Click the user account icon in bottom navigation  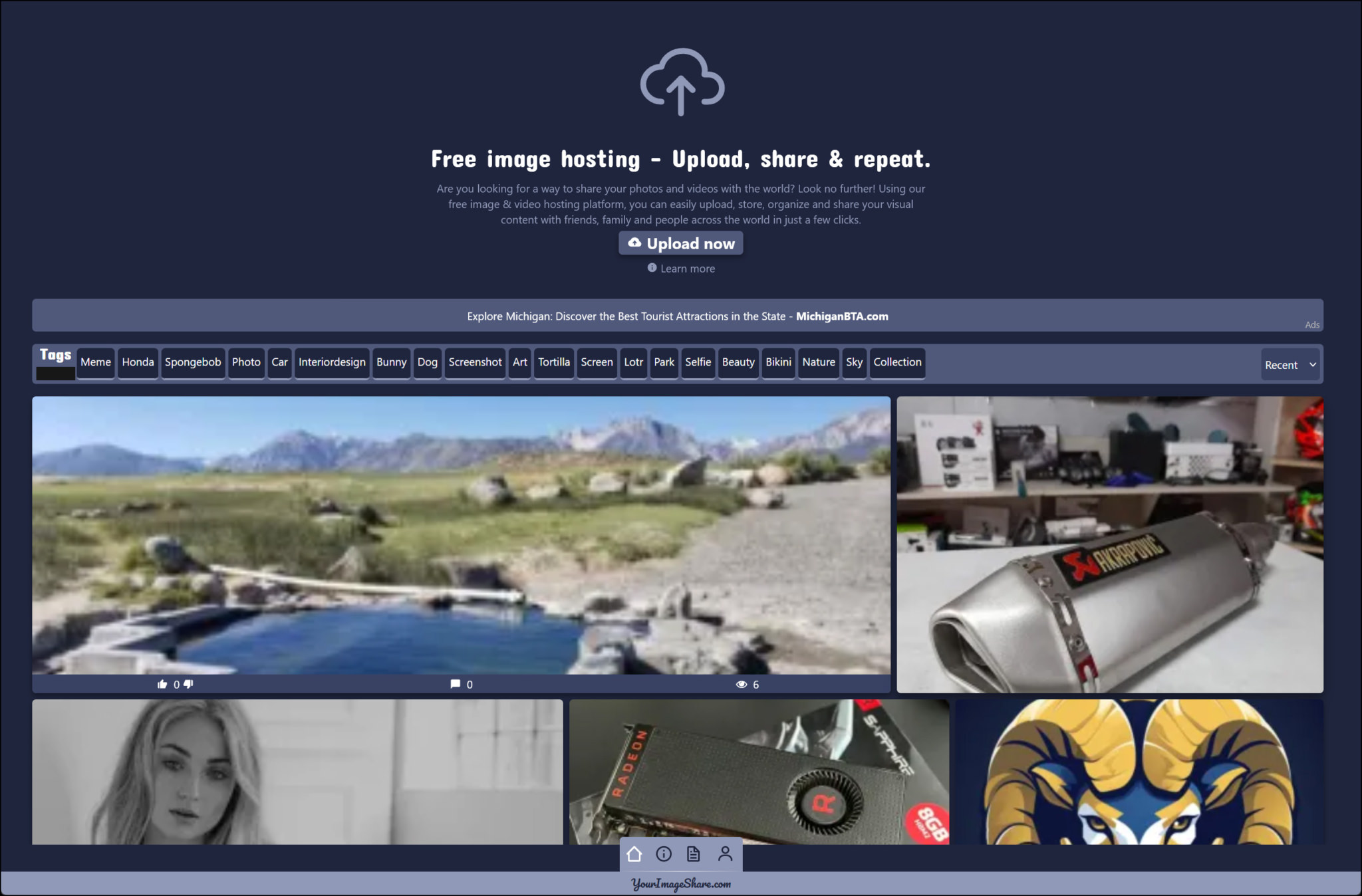[724, 854]
